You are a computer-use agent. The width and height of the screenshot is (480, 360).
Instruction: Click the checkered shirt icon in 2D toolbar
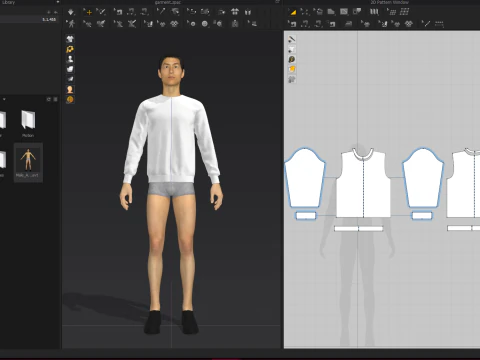pyautogui.click(x=409, y=24)
